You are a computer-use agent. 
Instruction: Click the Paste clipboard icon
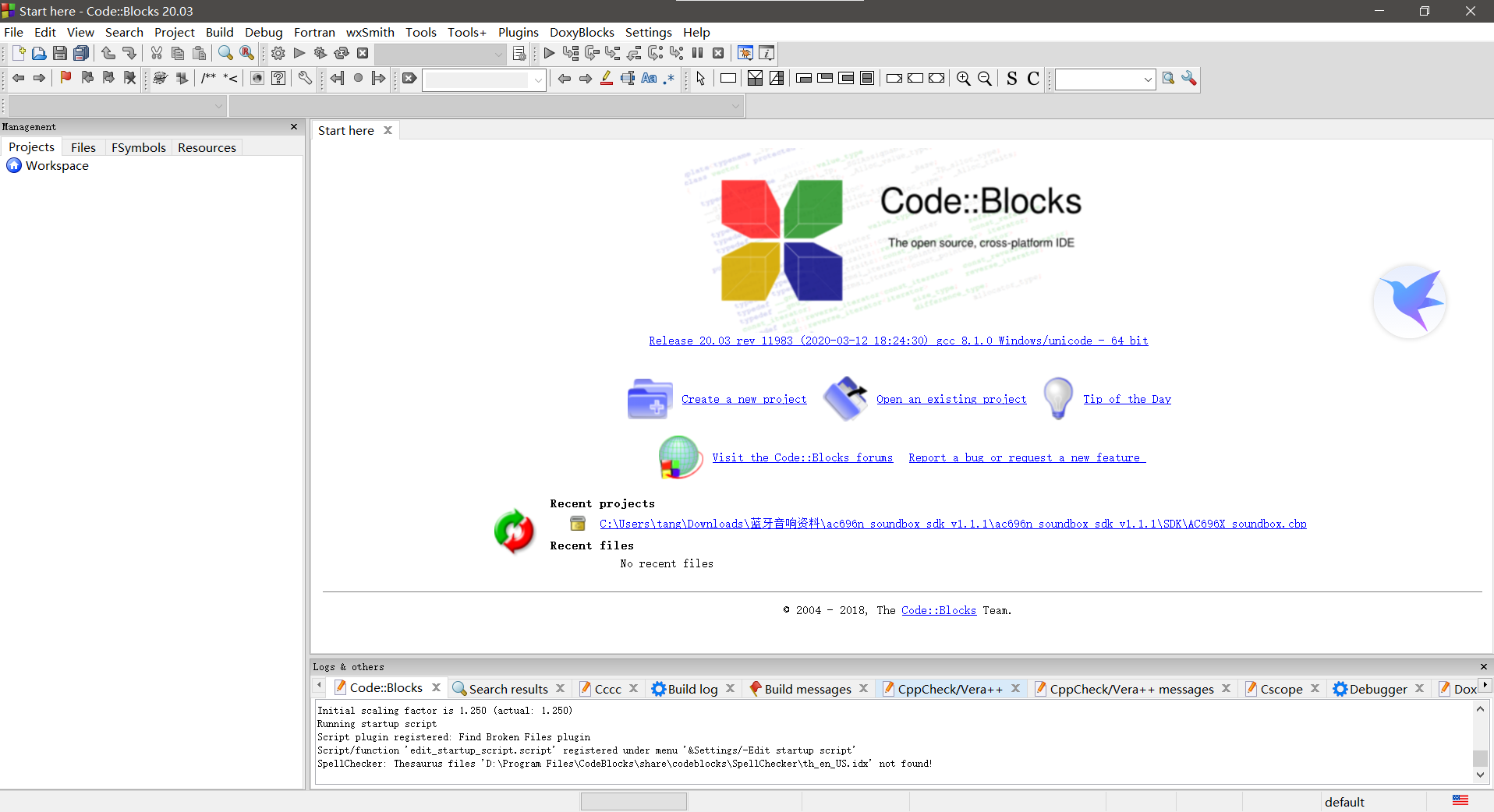click(200, 53)
